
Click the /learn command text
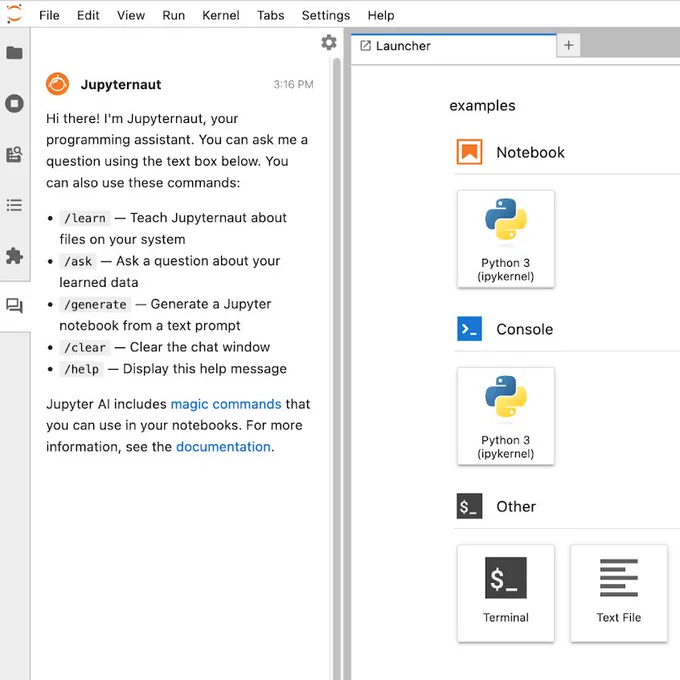click(85, 218)
